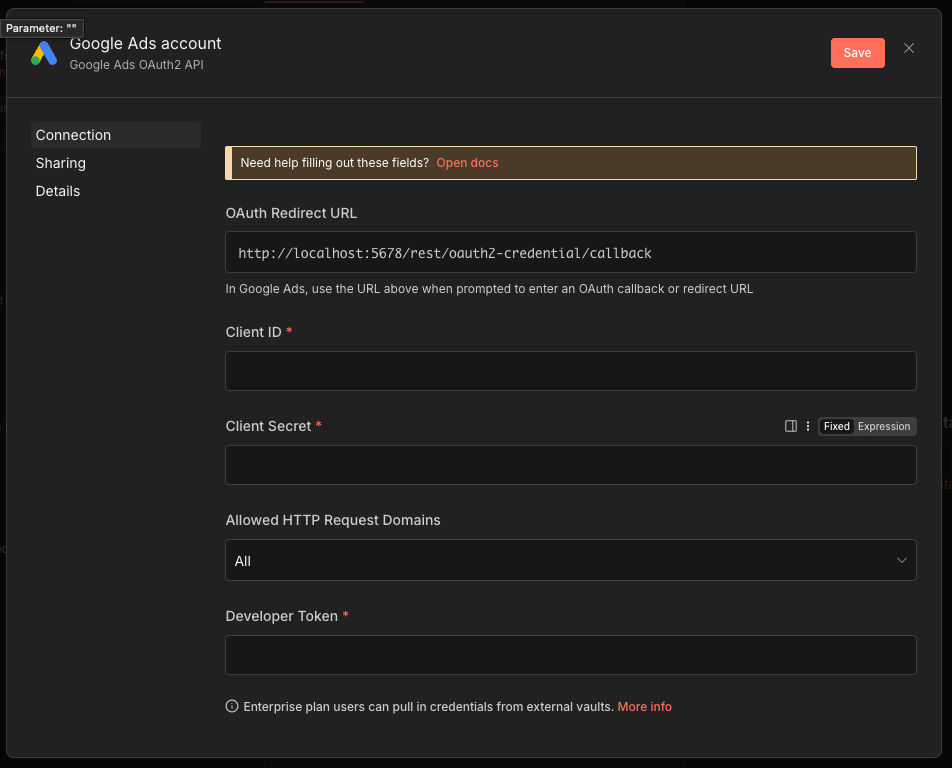Click the redirect URL hint text below field
Image resolution: width=952 pixels, height=768 pixels.
[x=489, y=289]
